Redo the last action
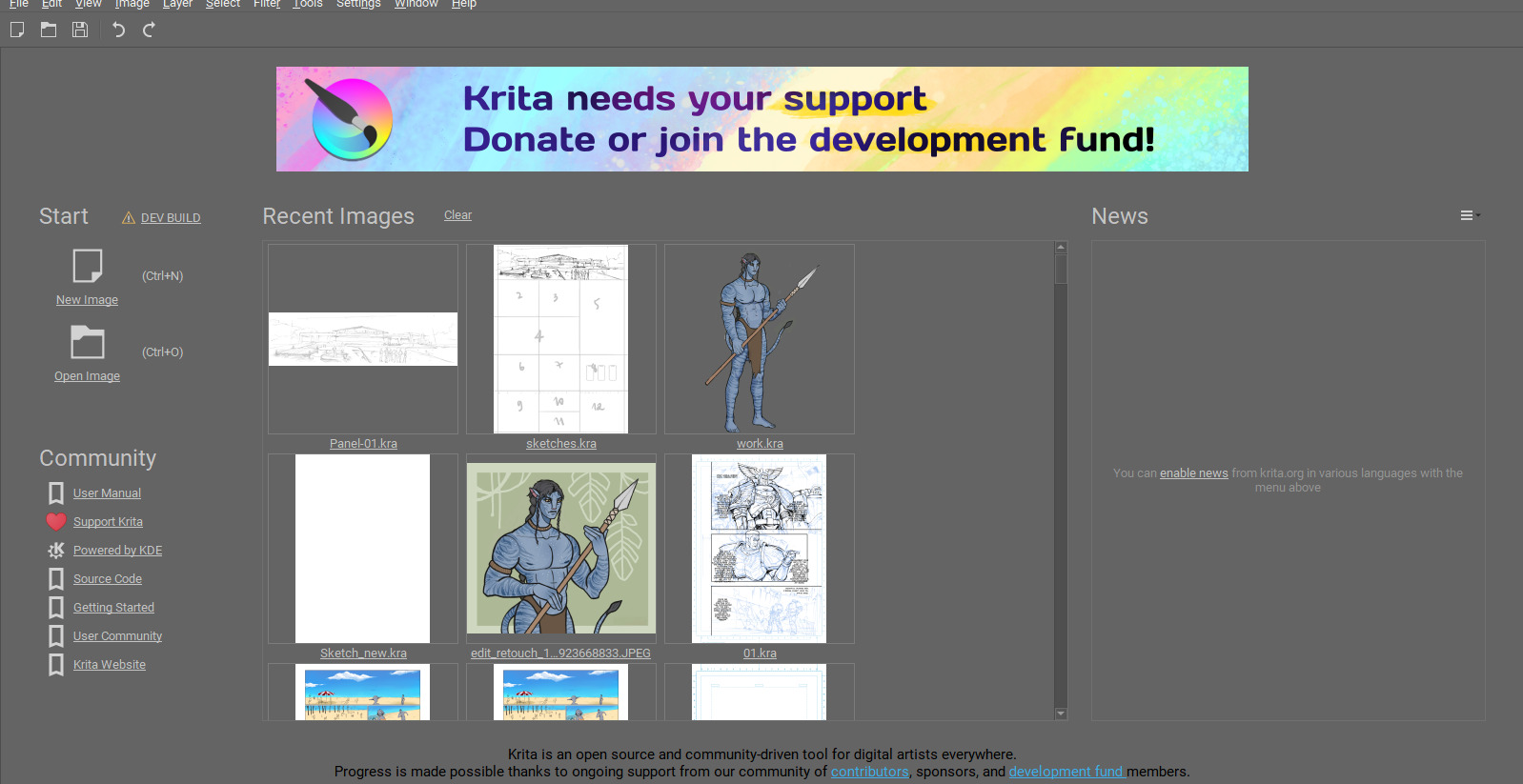Viewport: 1523px width, 784px height. [x=149, y=30]
